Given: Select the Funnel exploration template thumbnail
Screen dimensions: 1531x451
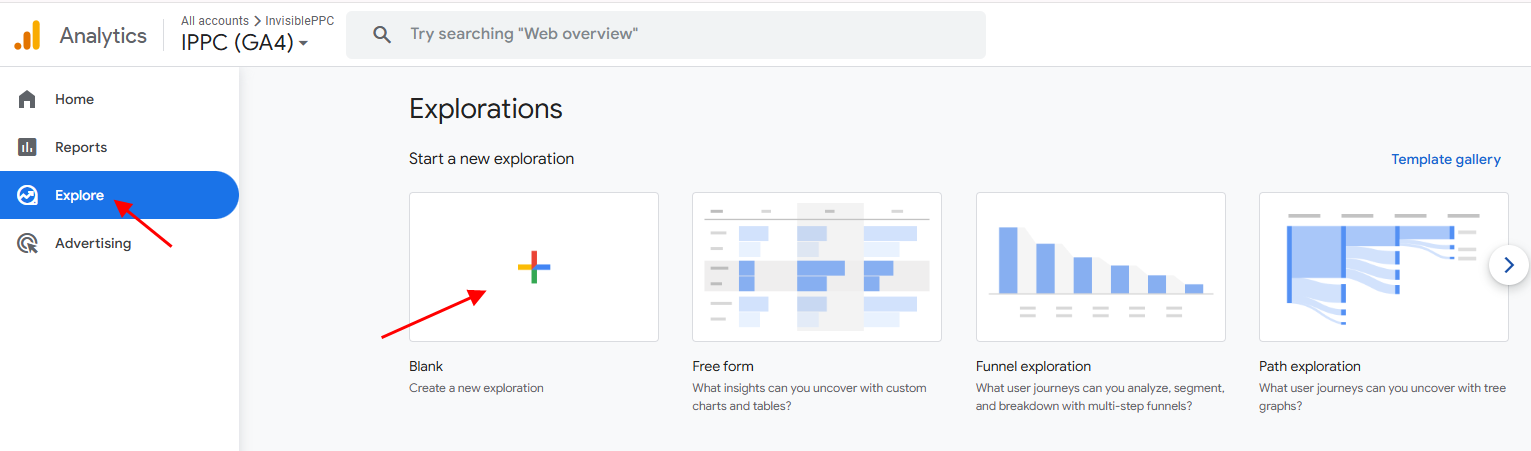Looking at the screenshot, I should [1101, 267].
